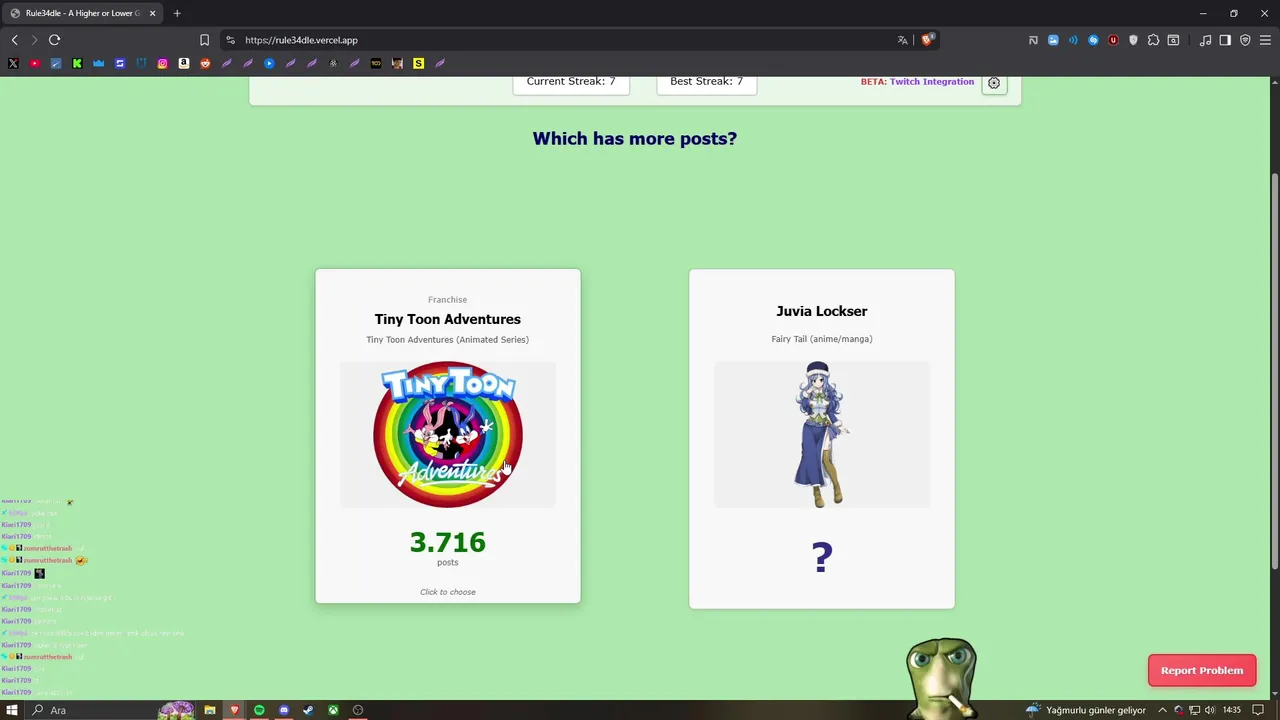Open the notification center icon
This screenshot has width=1280, height=720.
click(1258, 710)
